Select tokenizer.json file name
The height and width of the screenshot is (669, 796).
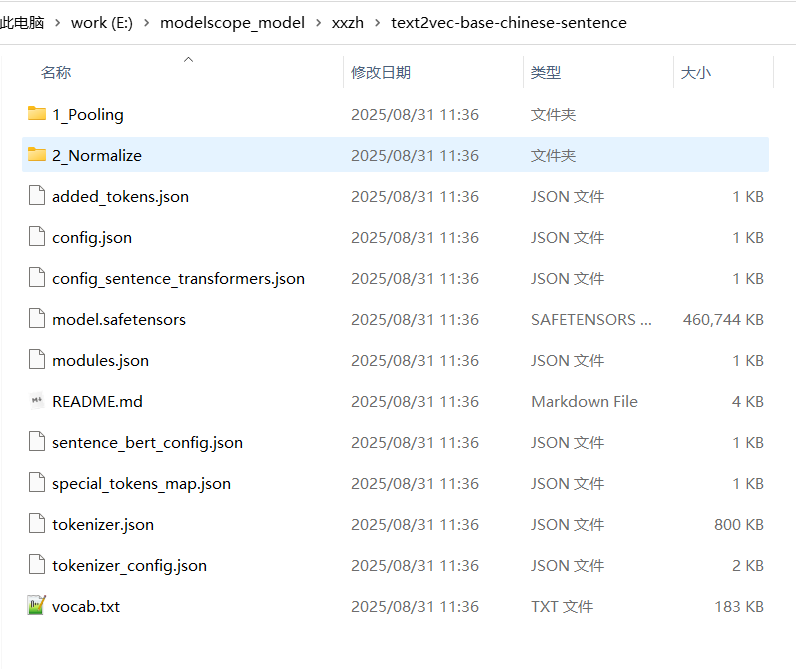coord(103,525)
